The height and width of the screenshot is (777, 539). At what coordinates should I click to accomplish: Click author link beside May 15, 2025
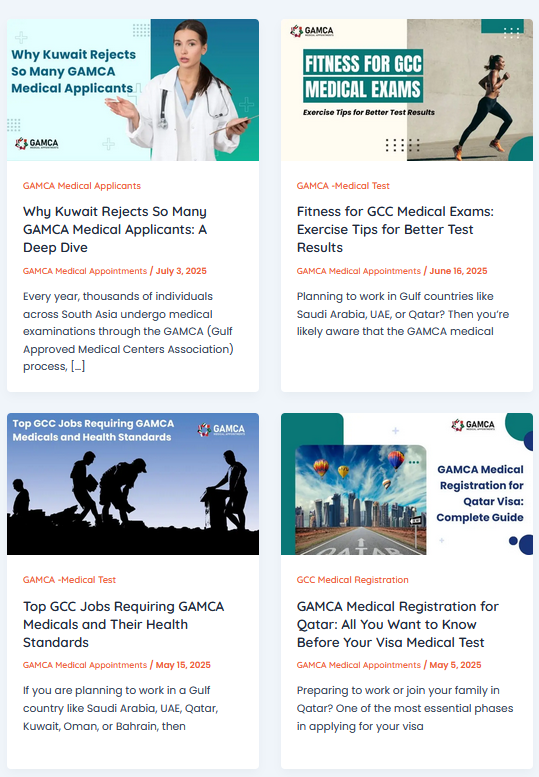pyautogui.click(x=85, y=665)
